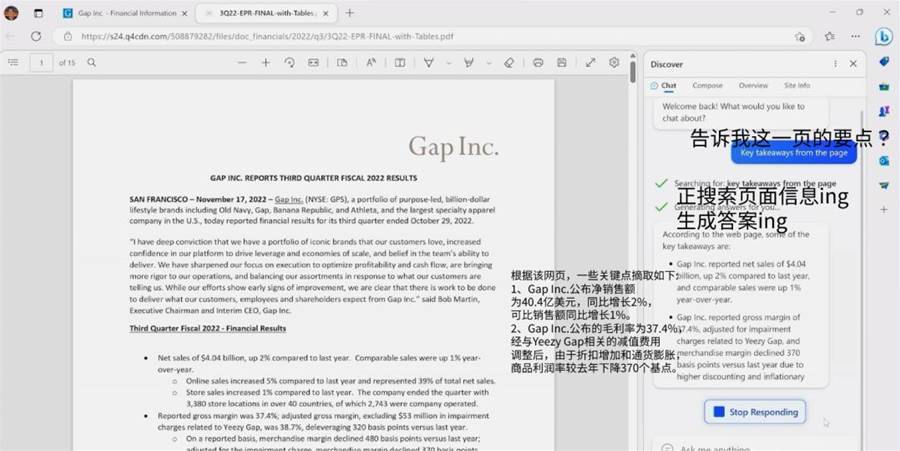This screenshot has height=451, width=900.
Task: Open PDF viewer settings gear
Action: [x=614, y=63]
